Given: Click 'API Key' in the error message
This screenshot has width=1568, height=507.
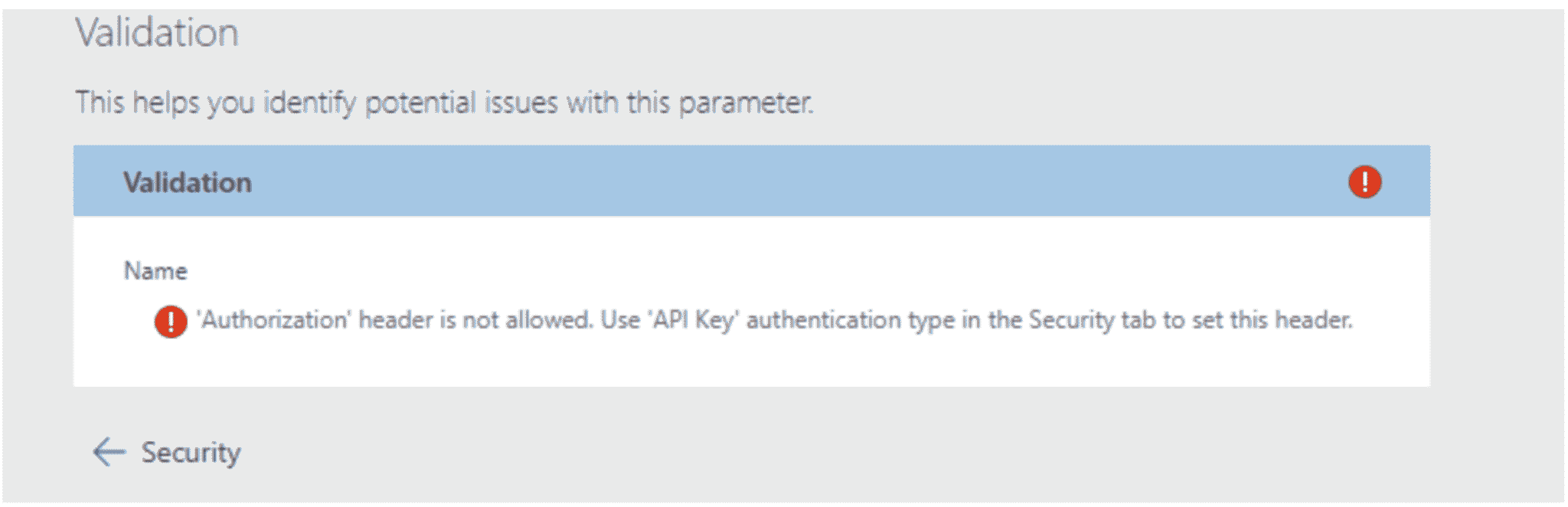Looking at the screenshot, I should (694, 319).
